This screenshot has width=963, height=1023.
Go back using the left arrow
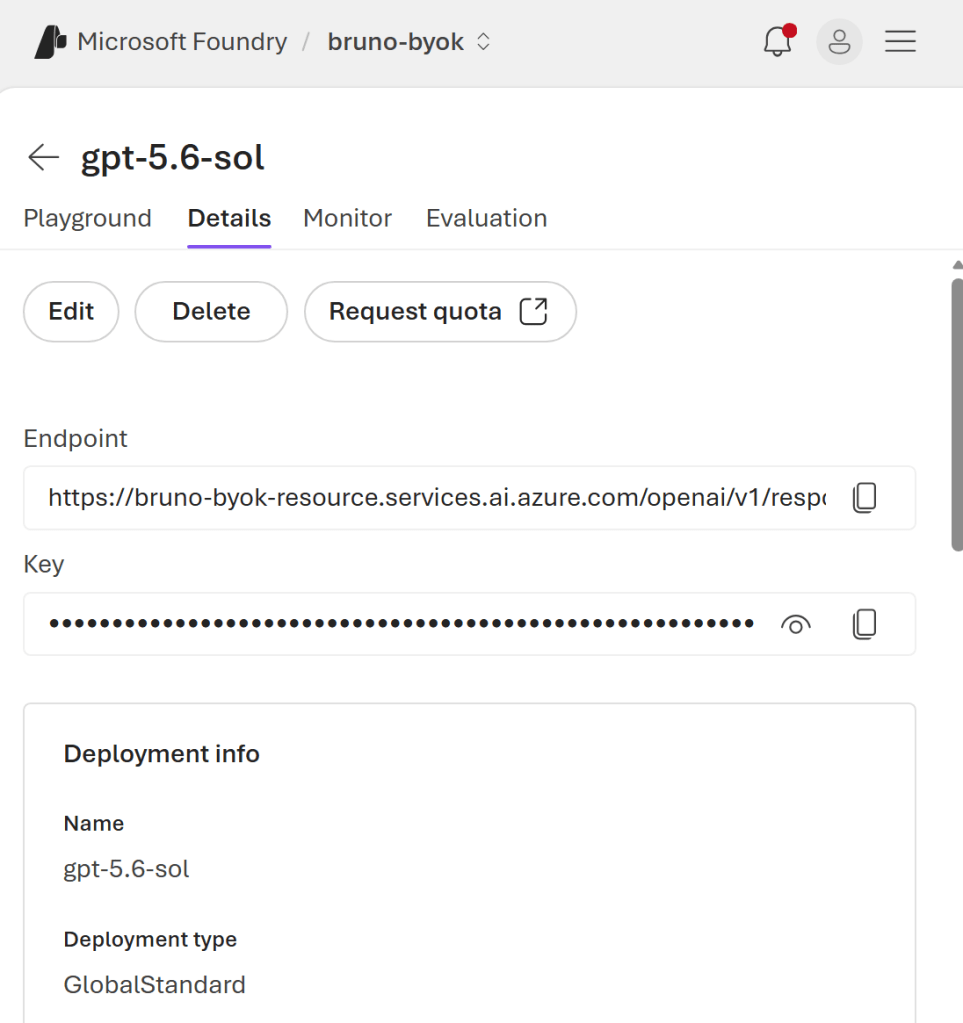(x=44, y=157)
